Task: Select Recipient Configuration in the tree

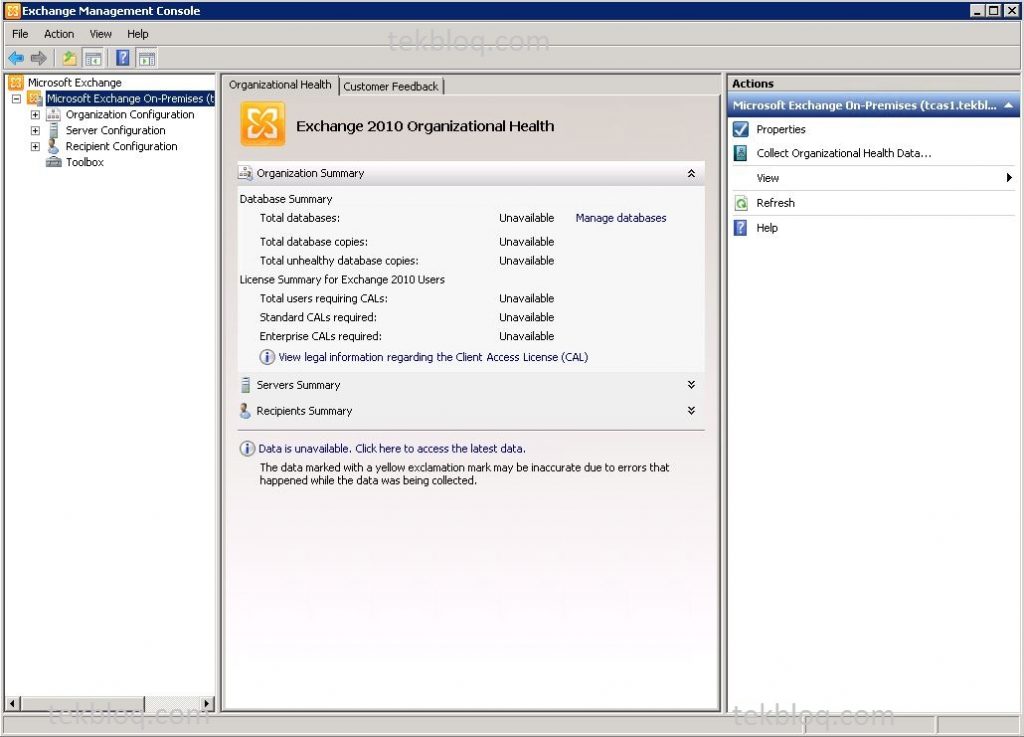Action: [x=121, y=146]
